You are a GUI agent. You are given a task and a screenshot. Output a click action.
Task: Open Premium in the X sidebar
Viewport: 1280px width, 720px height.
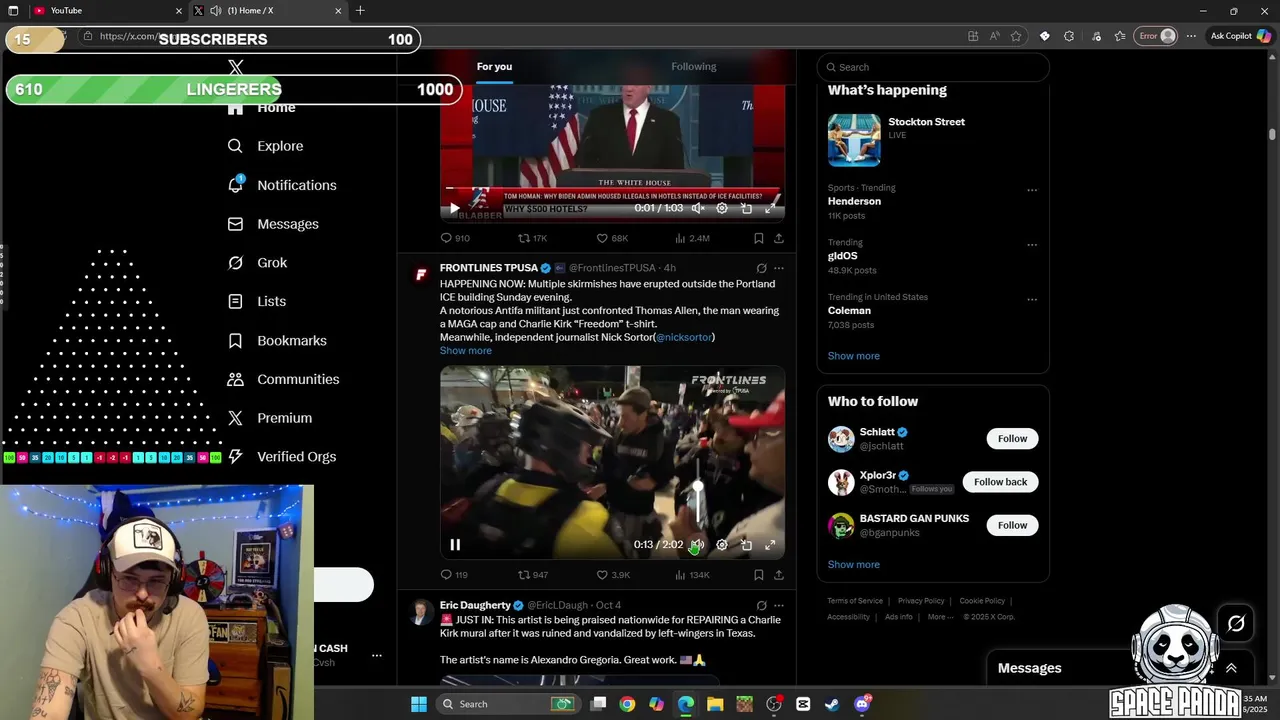269,418
